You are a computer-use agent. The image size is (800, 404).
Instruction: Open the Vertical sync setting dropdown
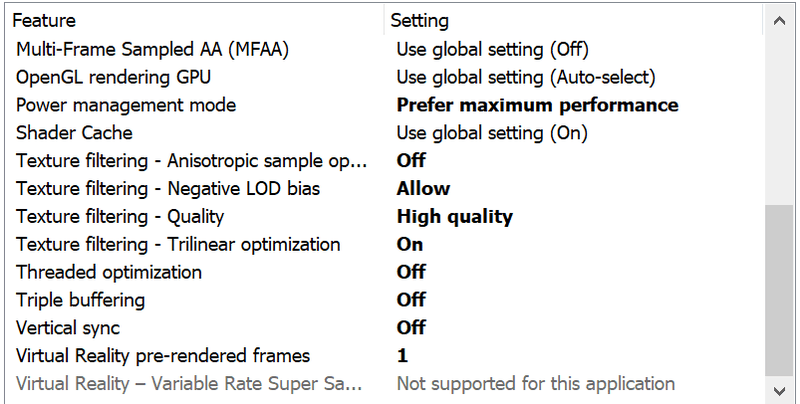(x=411, y=327)
